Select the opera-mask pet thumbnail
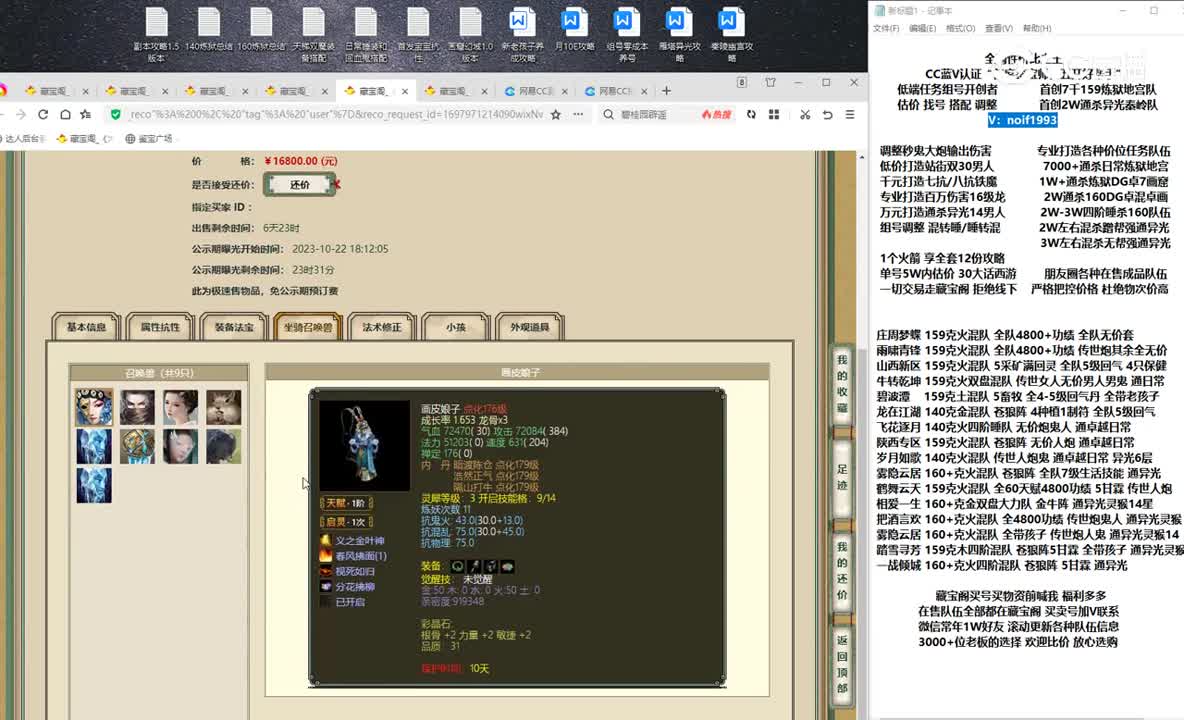The width and height of the screenshot is (1184, 720). tap(94, 407)
